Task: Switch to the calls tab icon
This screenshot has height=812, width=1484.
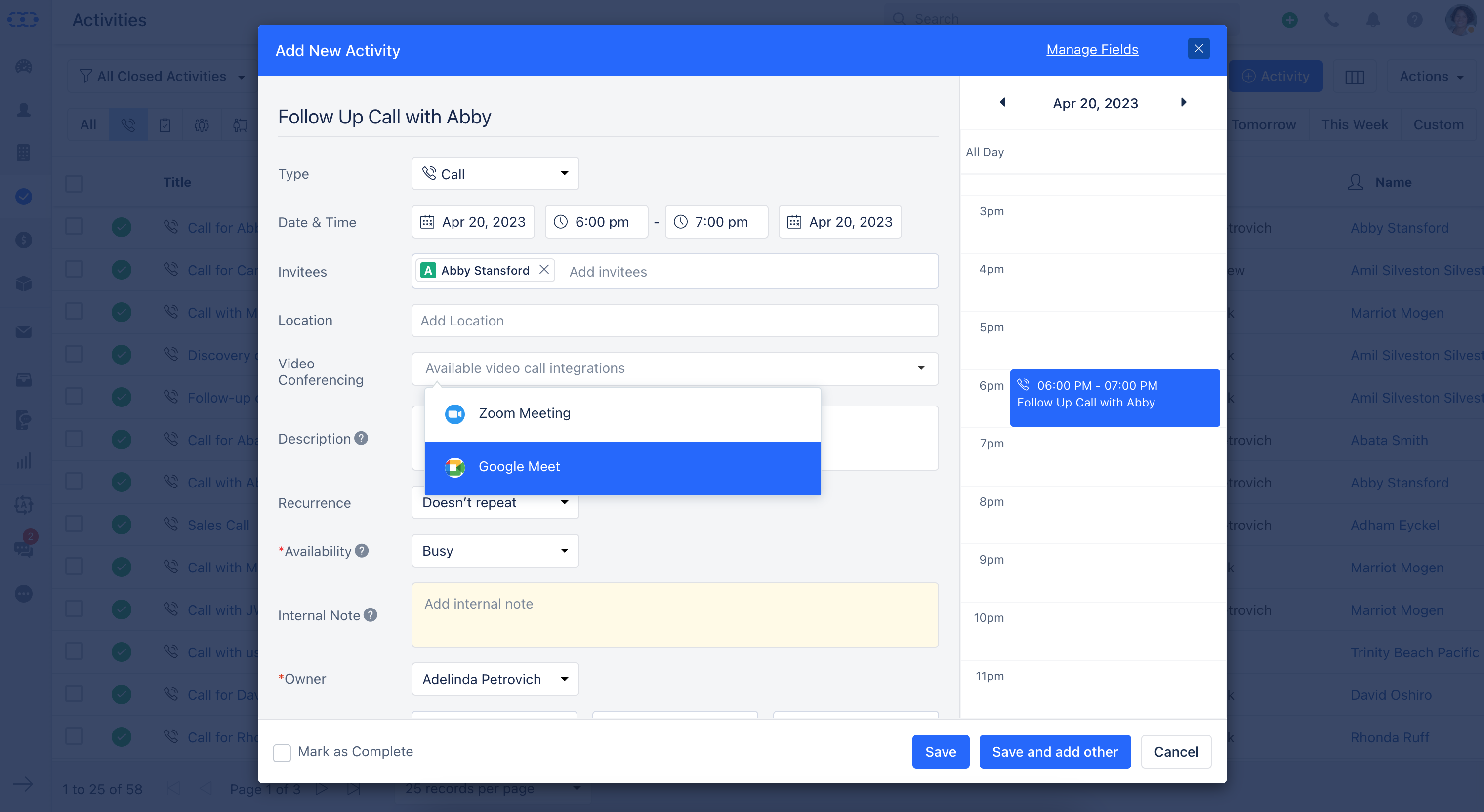Action: (x=128, y=124)
